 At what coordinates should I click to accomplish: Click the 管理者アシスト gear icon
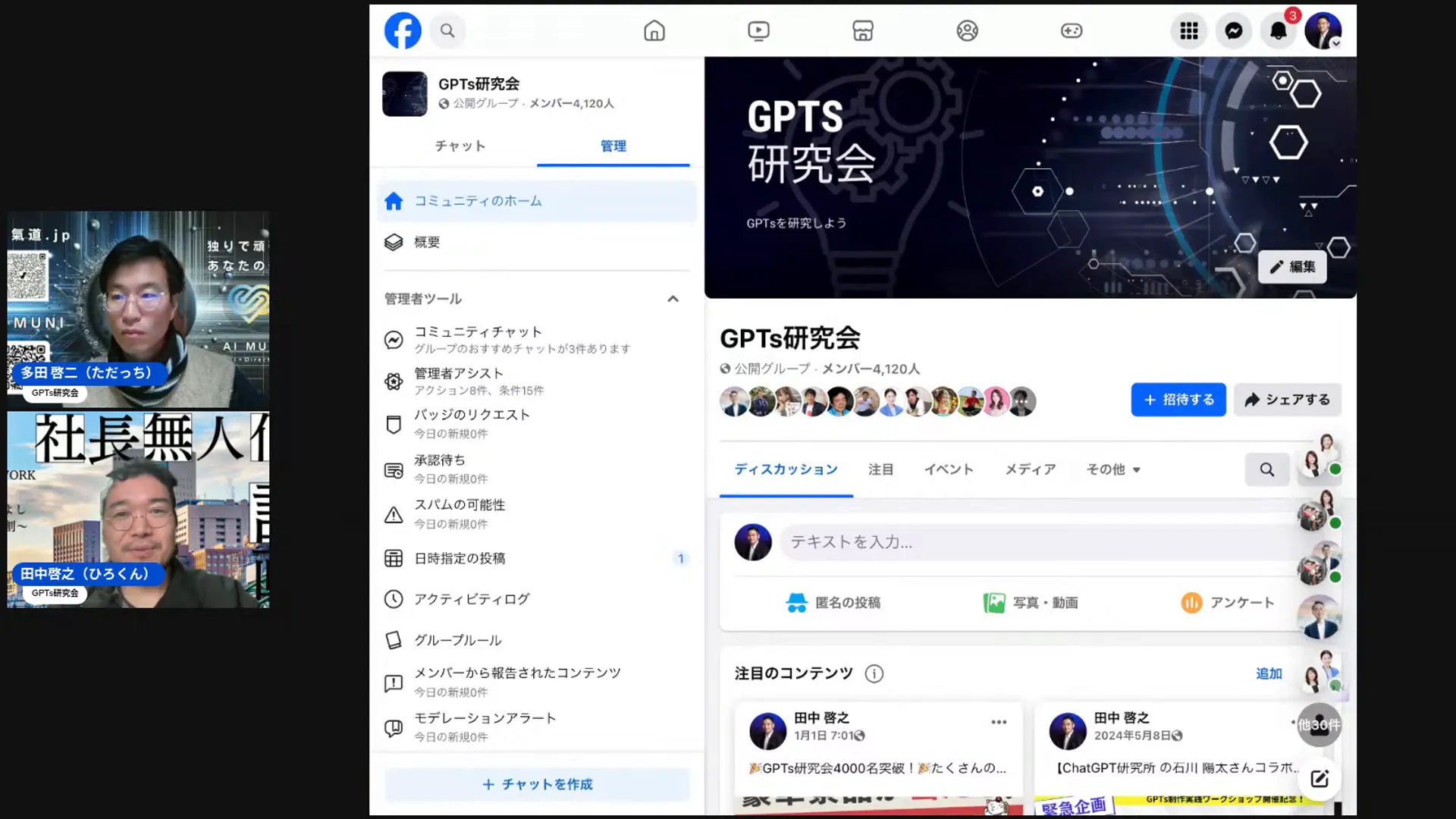394,381
